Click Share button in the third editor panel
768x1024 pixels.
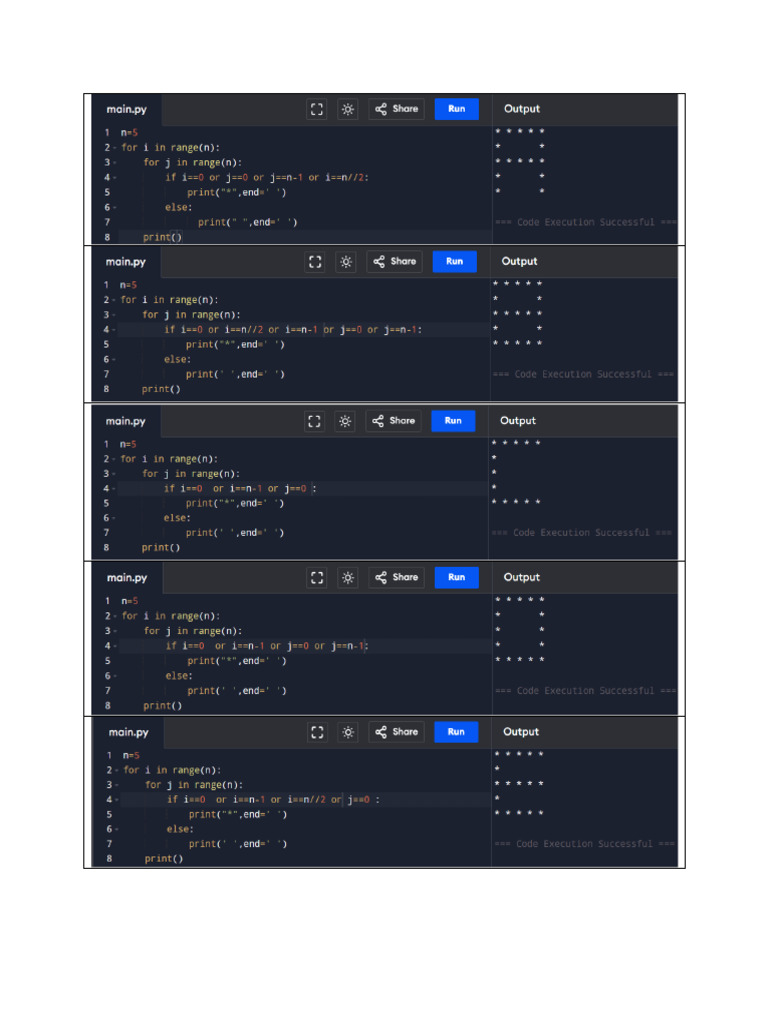click(x=393, y=421)
